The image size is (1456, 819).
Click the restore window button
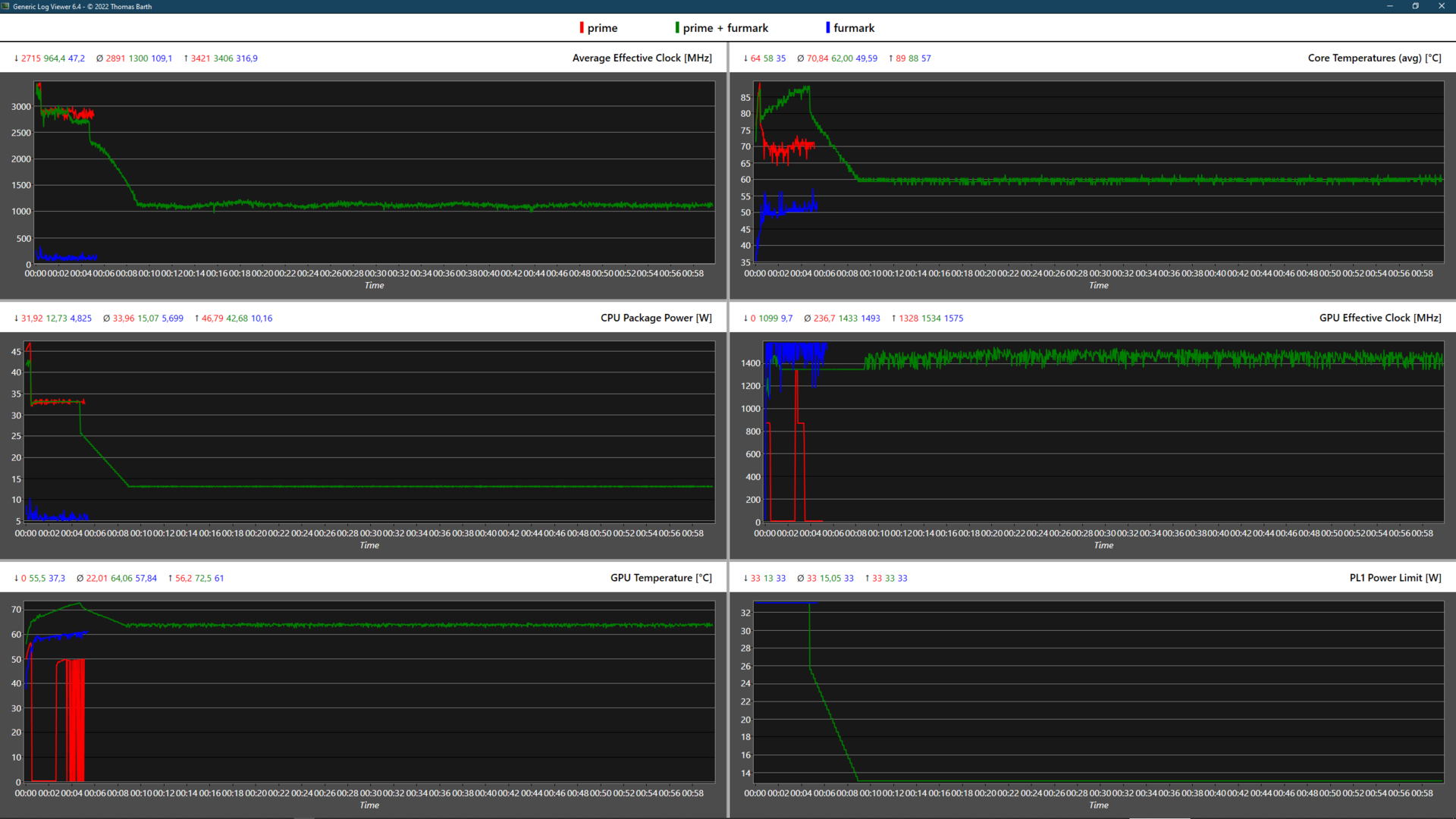(1415, 6)
